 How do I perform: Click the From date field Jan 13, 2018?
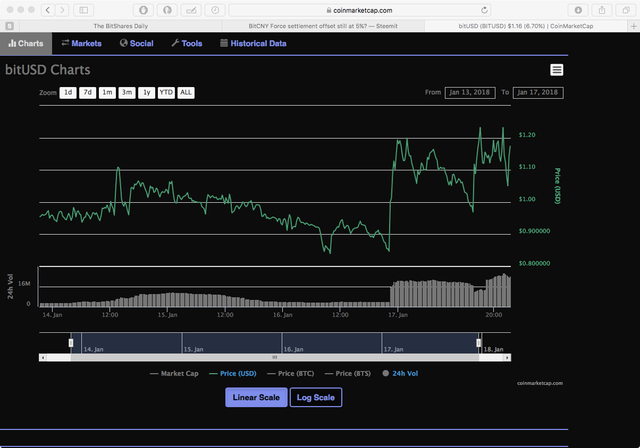click(x=470, y=93)
